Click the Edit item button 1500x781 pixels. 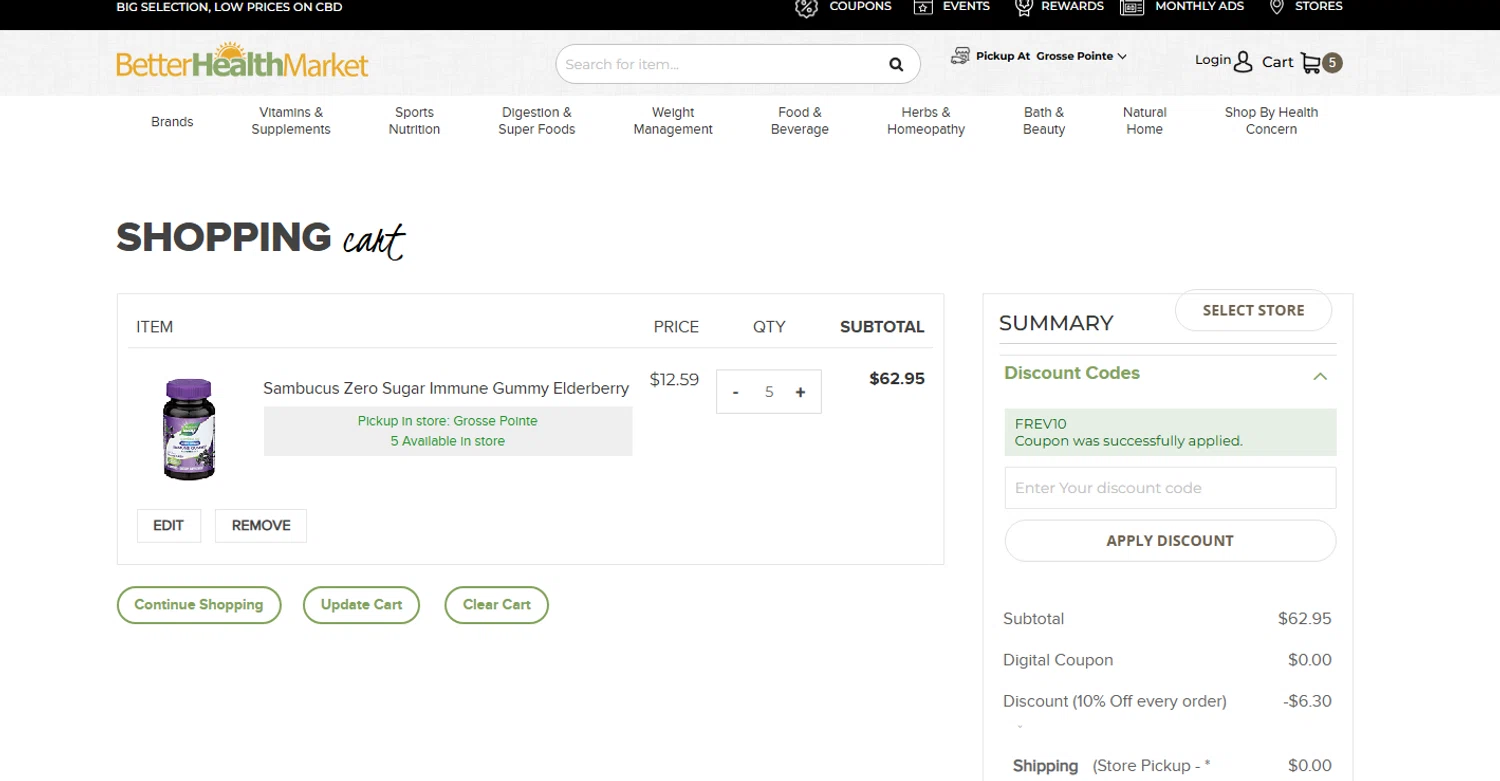pos(168,526)
